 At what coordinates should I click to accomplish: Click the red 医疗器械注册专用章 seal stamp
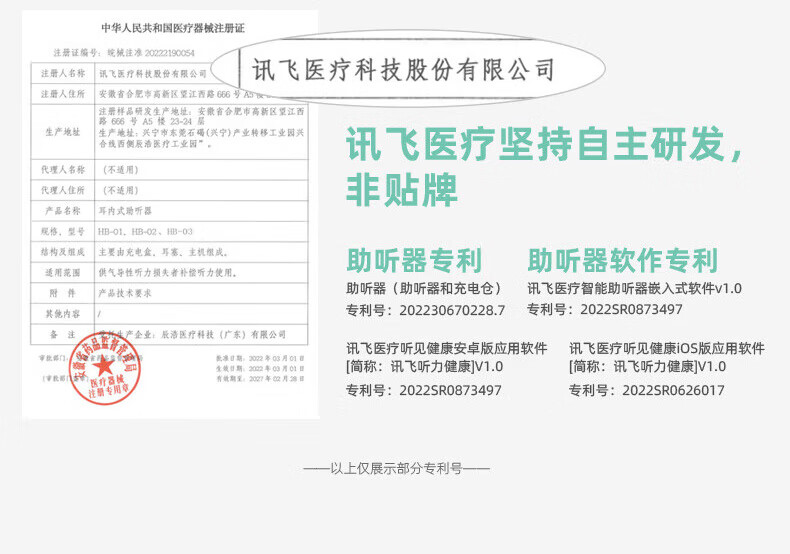(x=104, y=368)
